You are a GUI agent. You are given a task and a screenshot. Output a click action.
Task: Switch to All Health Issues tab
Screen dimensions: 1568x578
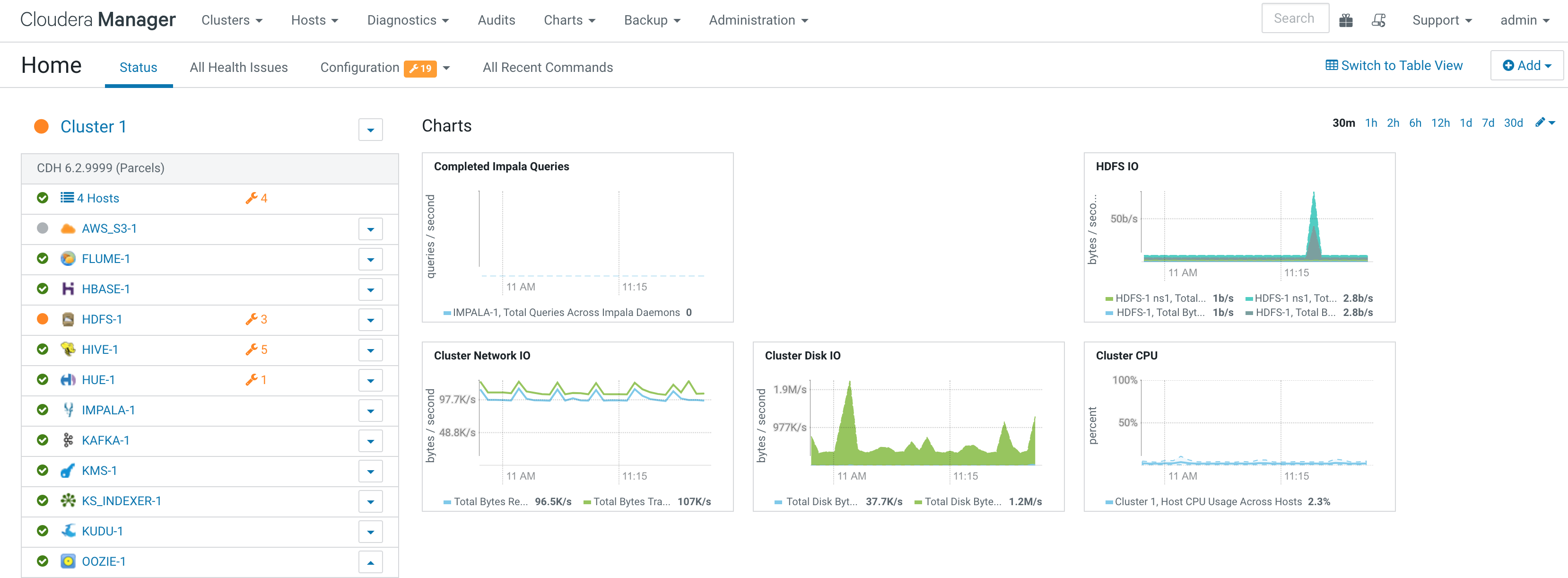click(x=239, y=68)
